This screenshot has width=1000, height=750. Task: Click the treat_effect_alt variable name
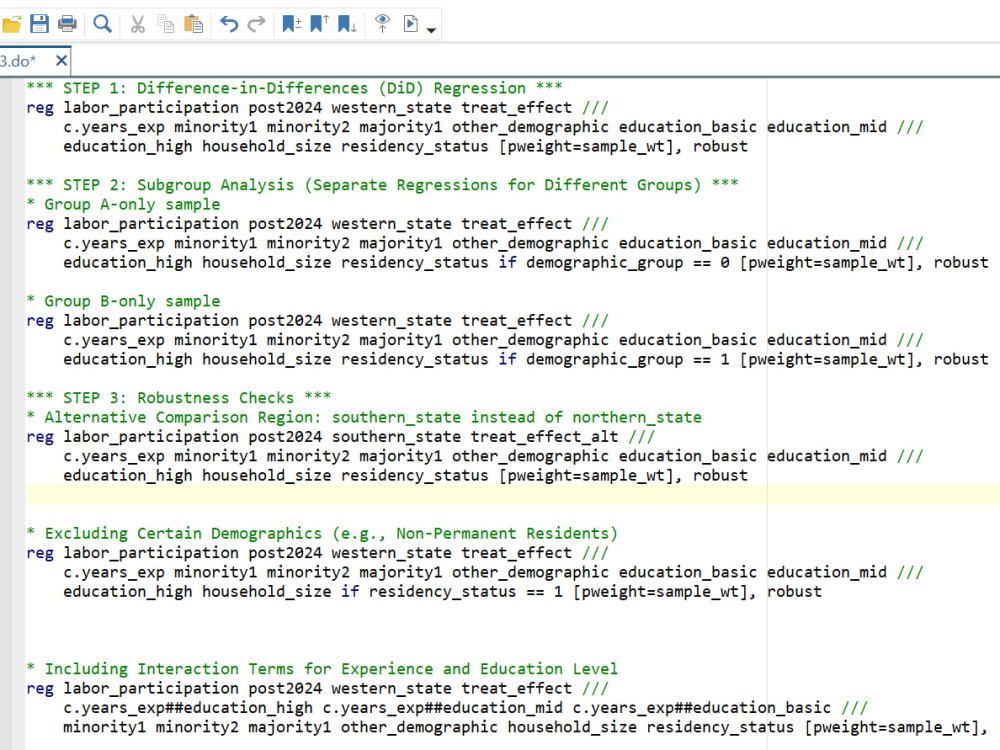click(544, 437)
